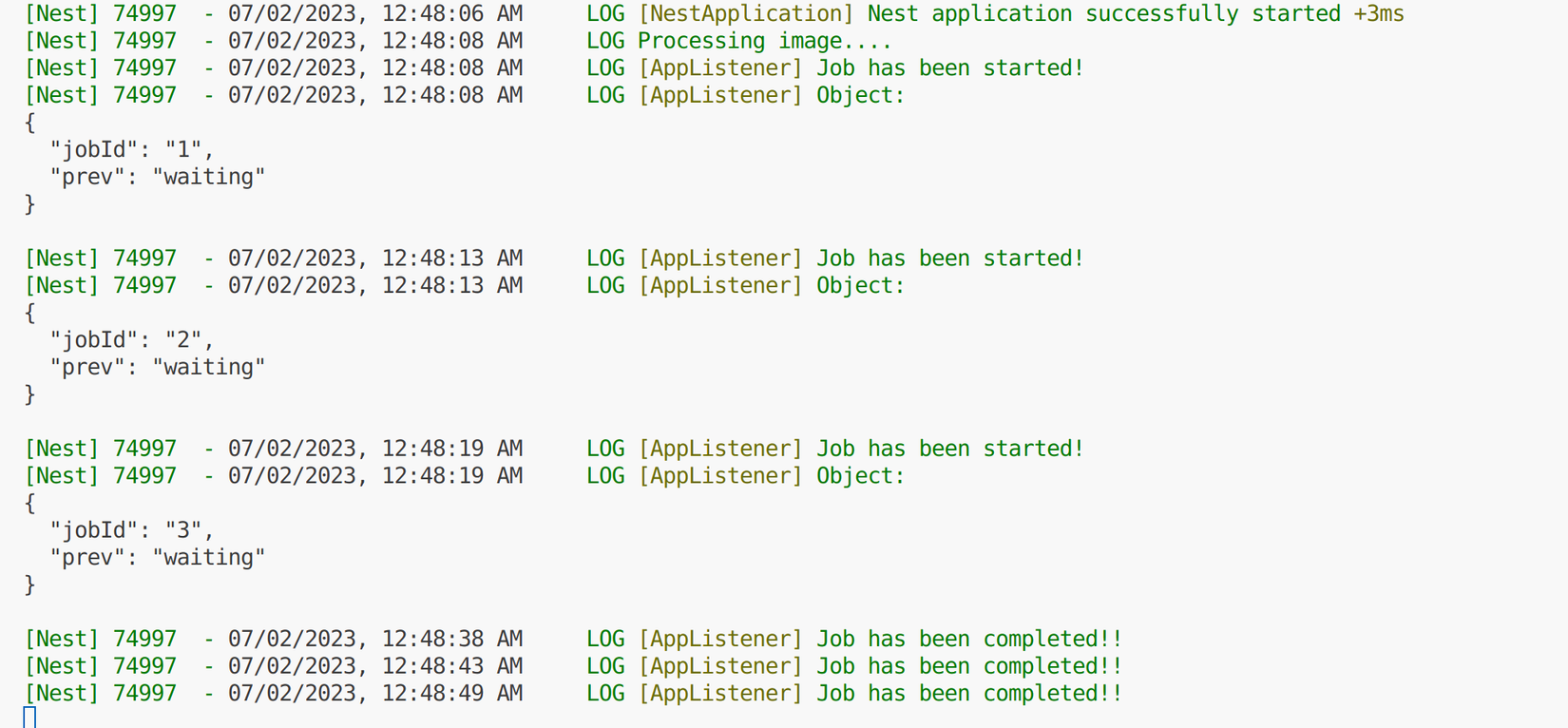Click the "[NestApplication]" context tag
The image size is (1568, 728).
click(x=746, y=14)
